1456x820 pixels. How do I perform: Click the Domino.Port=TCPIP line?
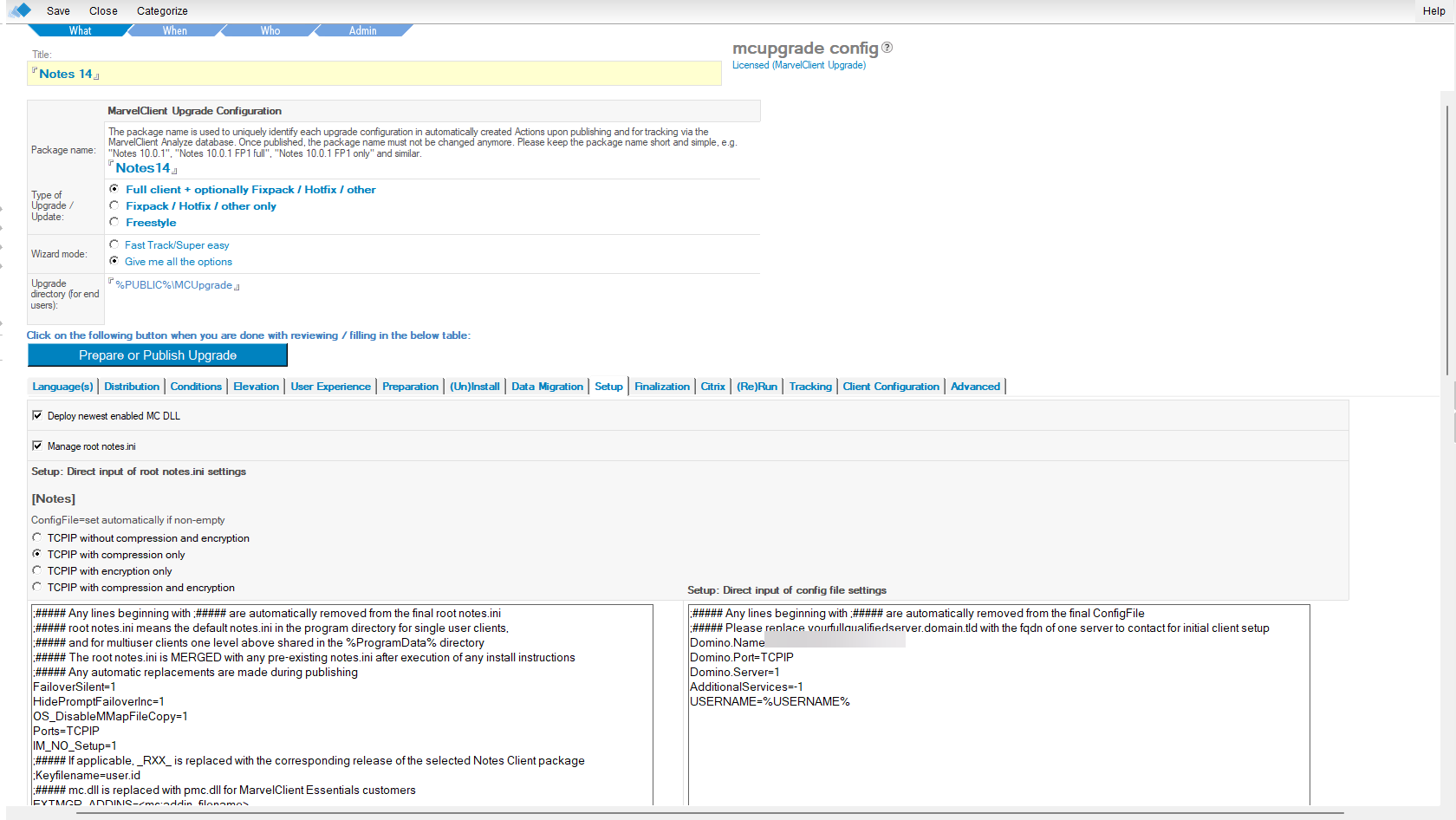pos(742,657)
